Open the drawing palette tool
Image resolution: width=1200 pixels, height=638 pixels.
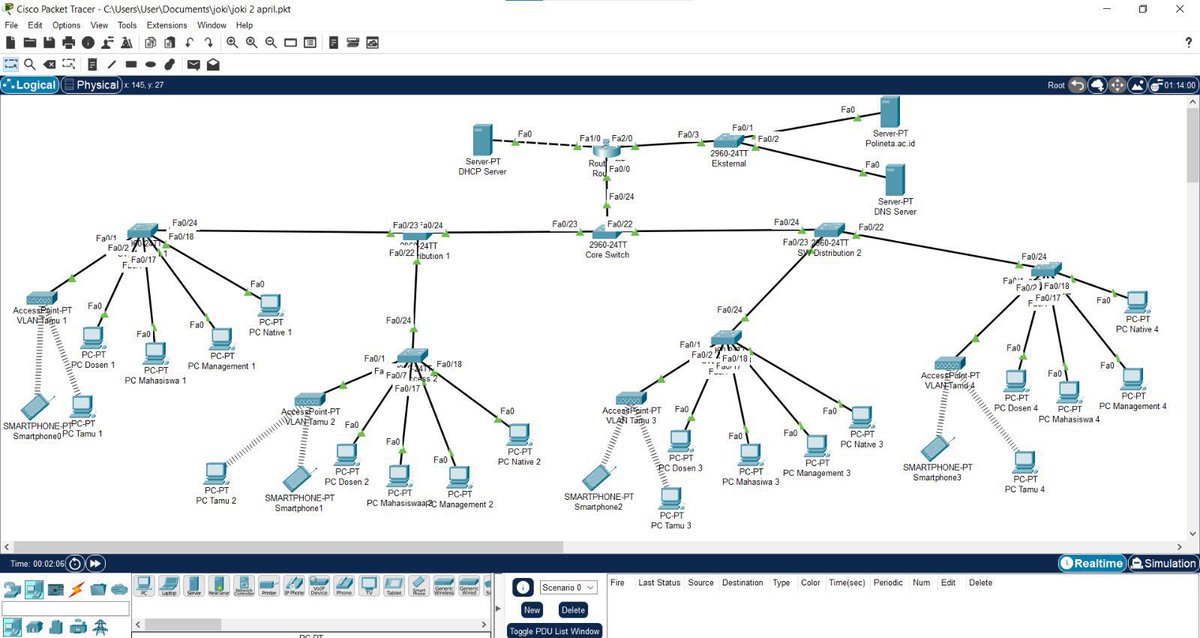coord(290,43)
